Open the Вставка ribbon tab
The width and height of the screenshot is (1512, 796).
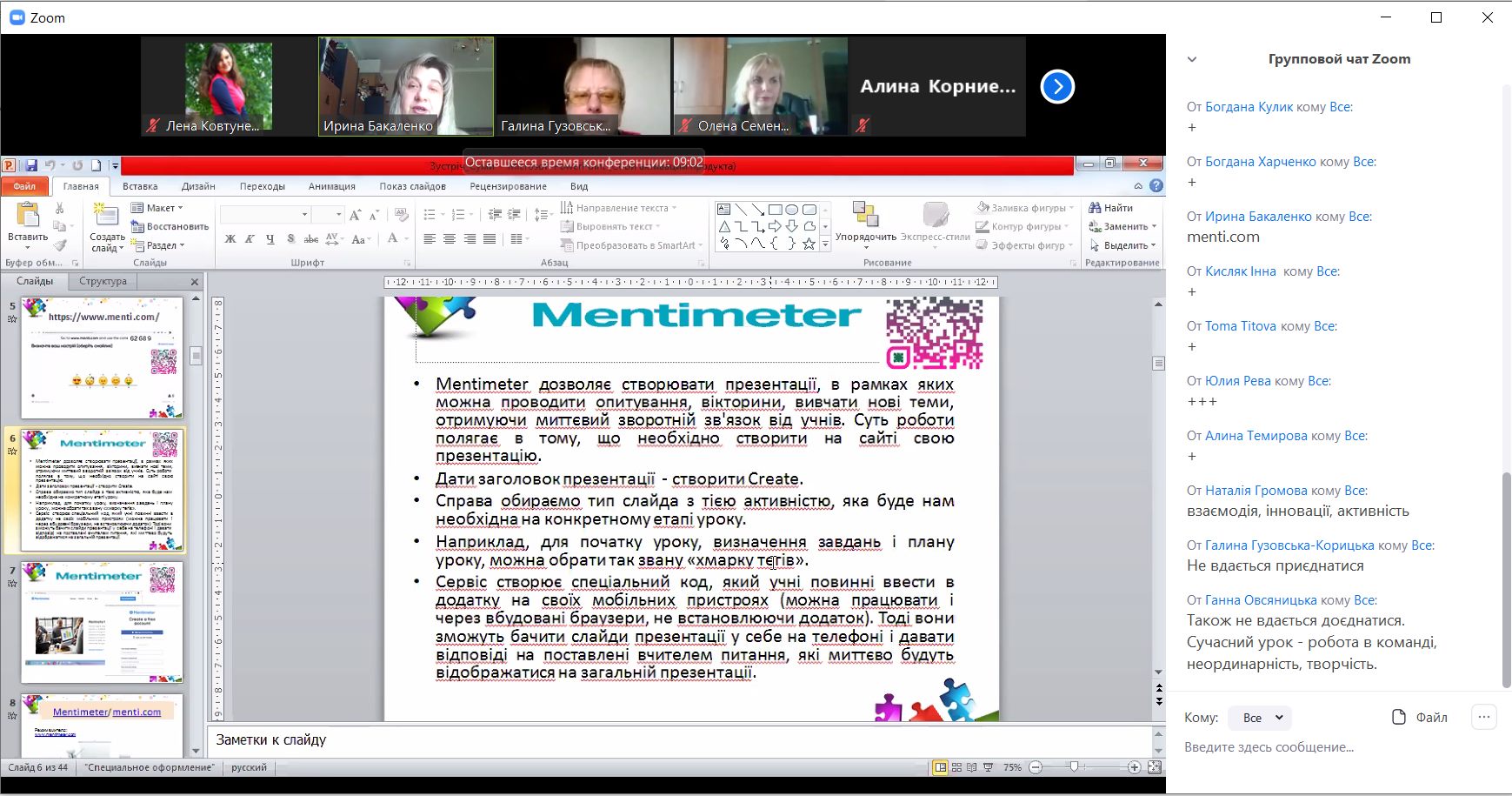tap(140, 186)
